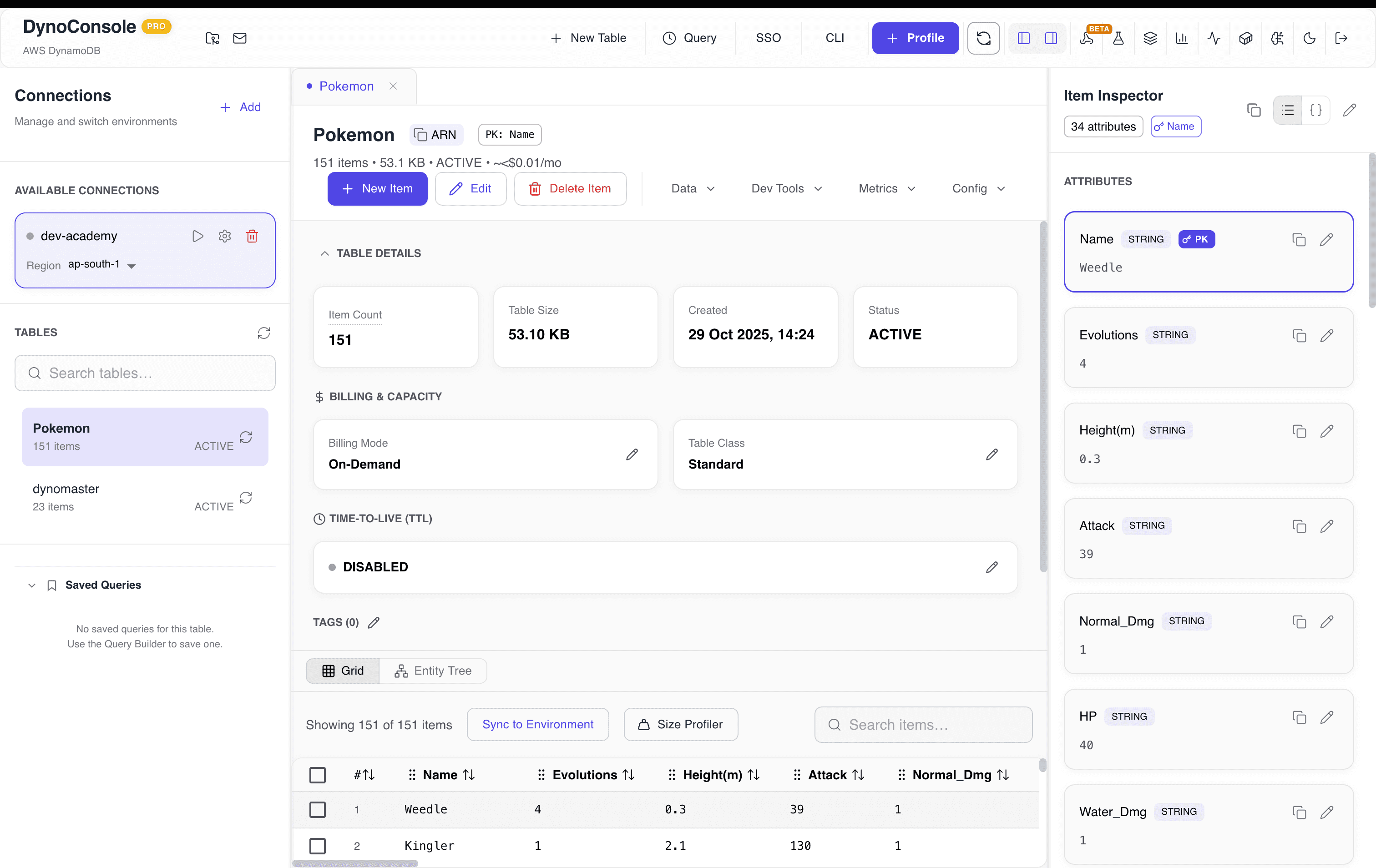Check the Kingler row checkbox

pyautogui.click(x=318, y=846)
